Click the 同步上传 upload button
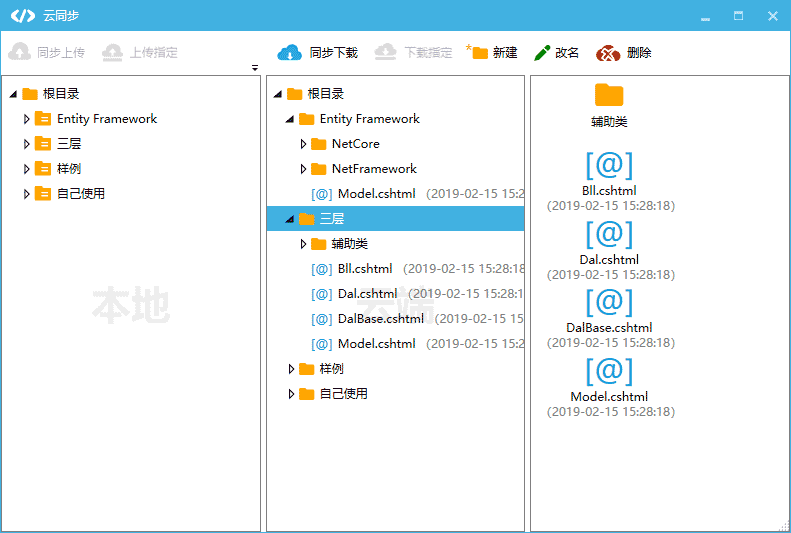 tap(47, 52)
